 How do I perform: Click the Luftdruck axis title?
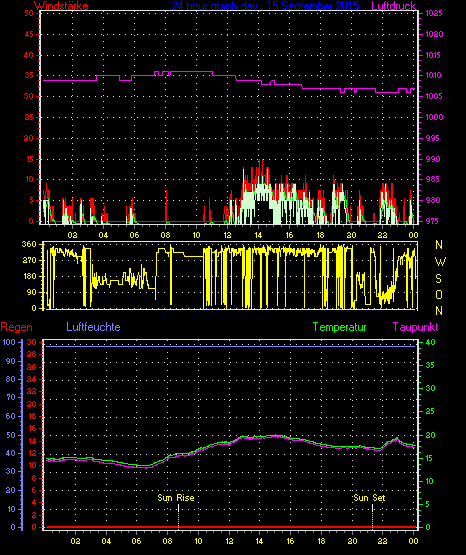pos(393,5)
